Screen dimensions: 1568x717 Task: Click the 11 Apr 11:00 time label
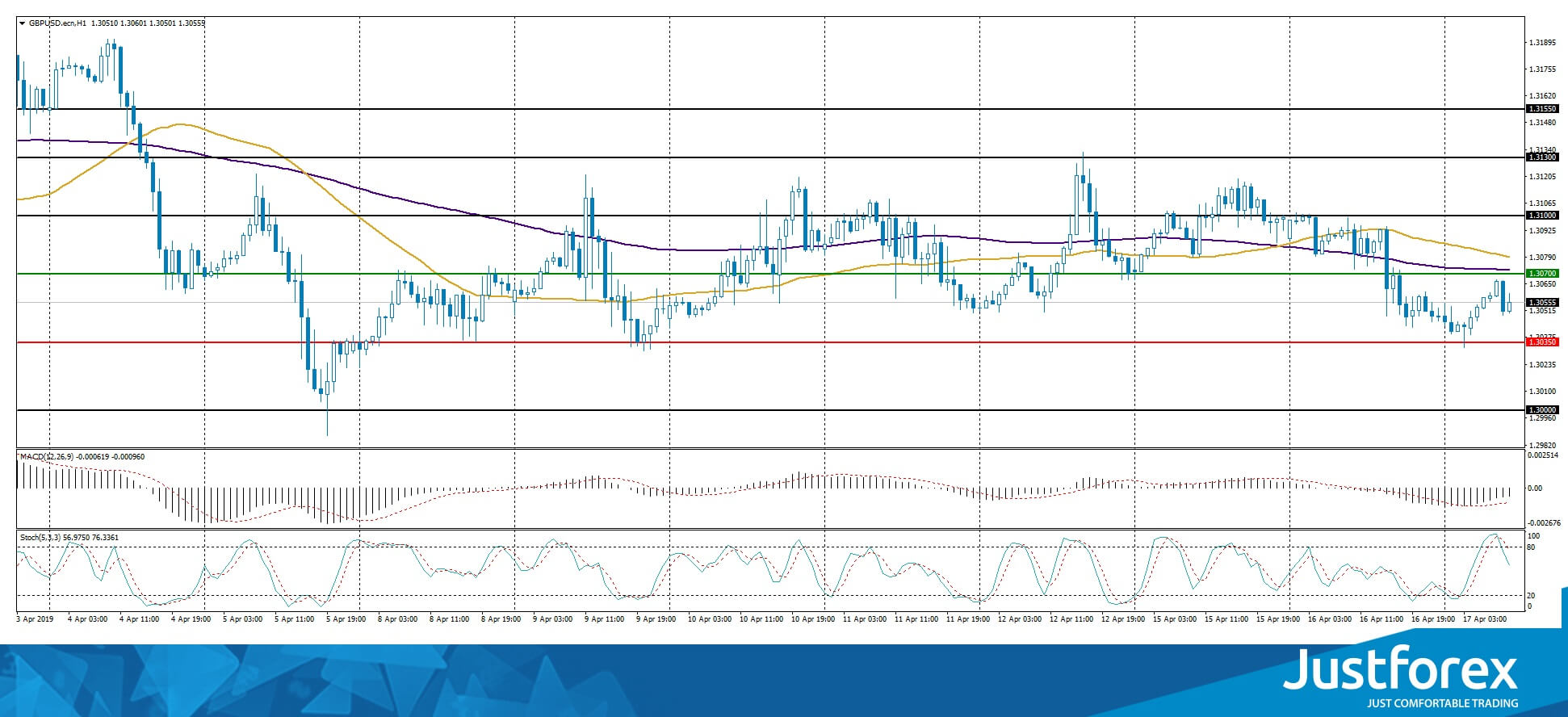coord(916,619)
